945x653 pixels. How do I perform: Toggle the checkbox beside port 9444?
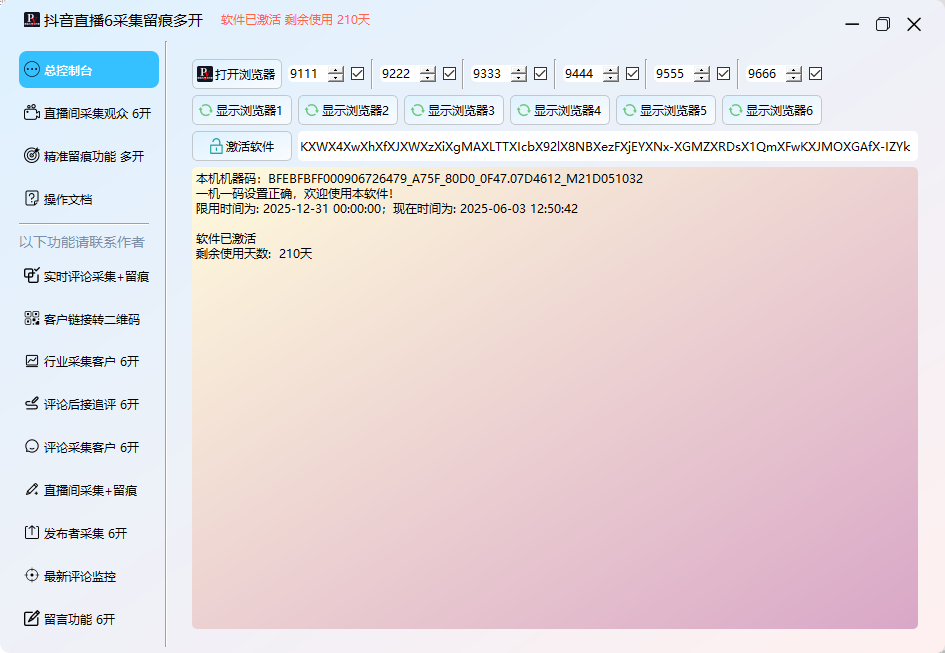632,74
